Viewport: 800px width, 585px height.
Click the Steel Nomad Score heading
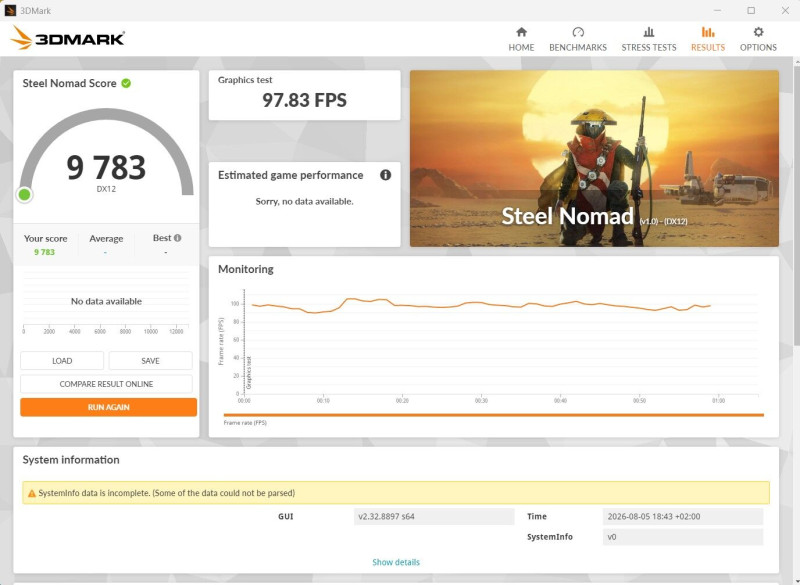tap(69, 83)
